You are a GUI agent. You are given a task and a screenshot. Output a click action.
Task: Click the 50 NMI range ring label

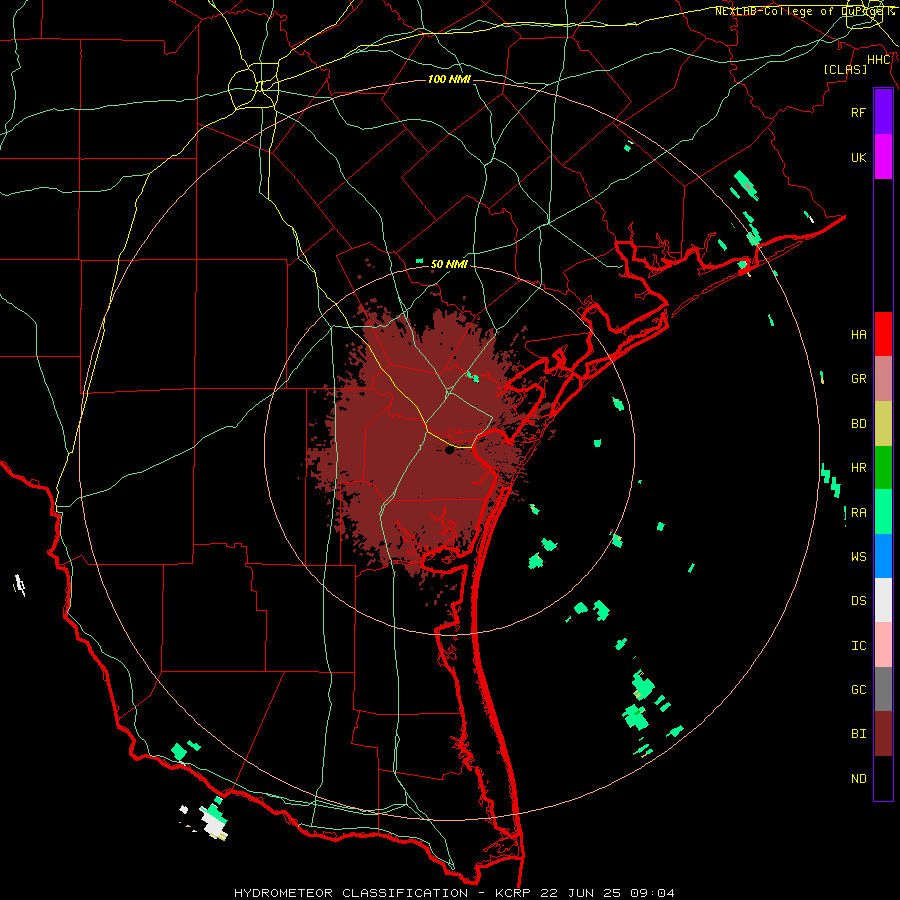pyautogui.click(x=449, y=264)
